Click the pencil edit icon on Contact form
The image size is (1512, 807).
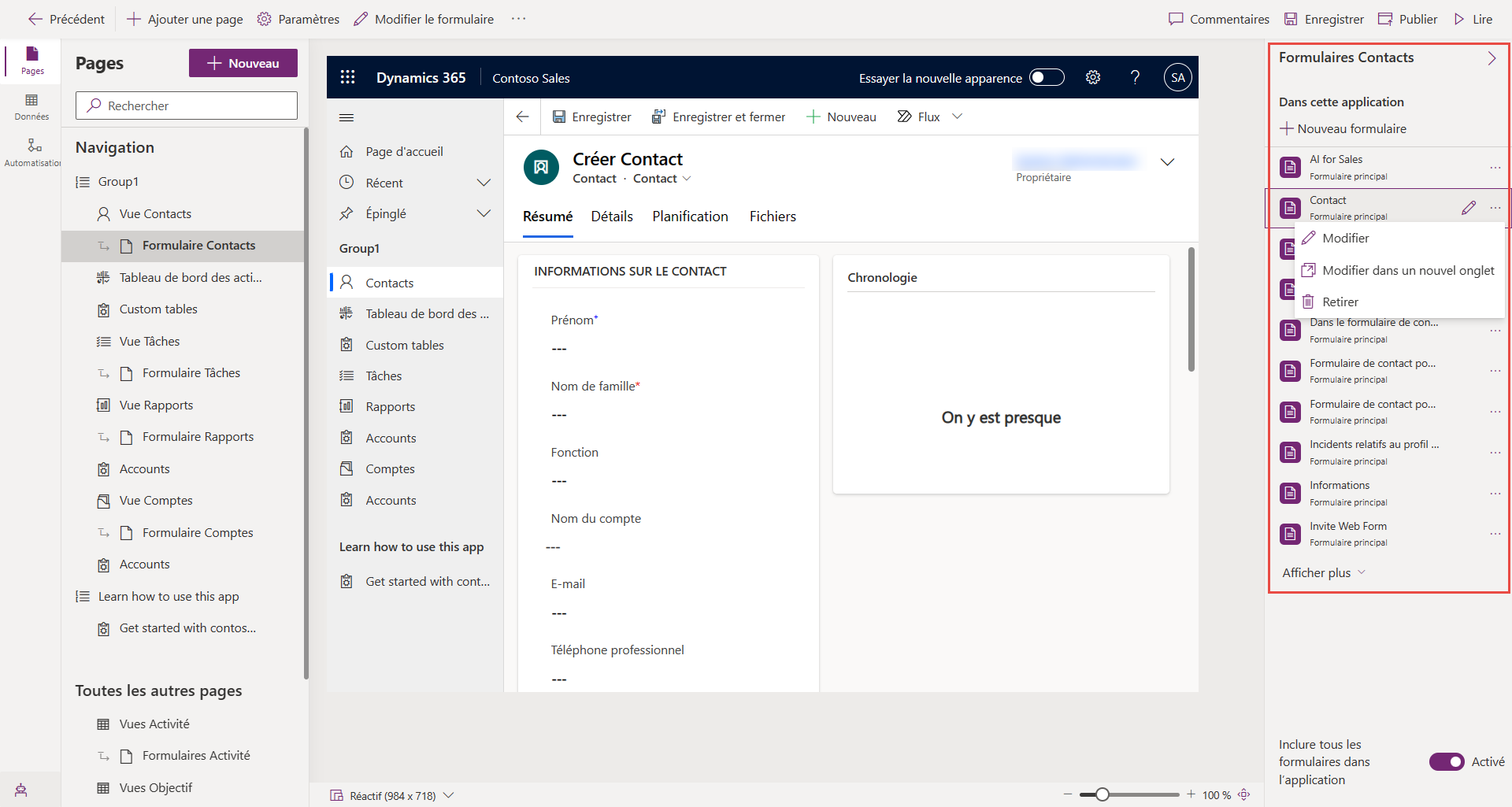1469,208
